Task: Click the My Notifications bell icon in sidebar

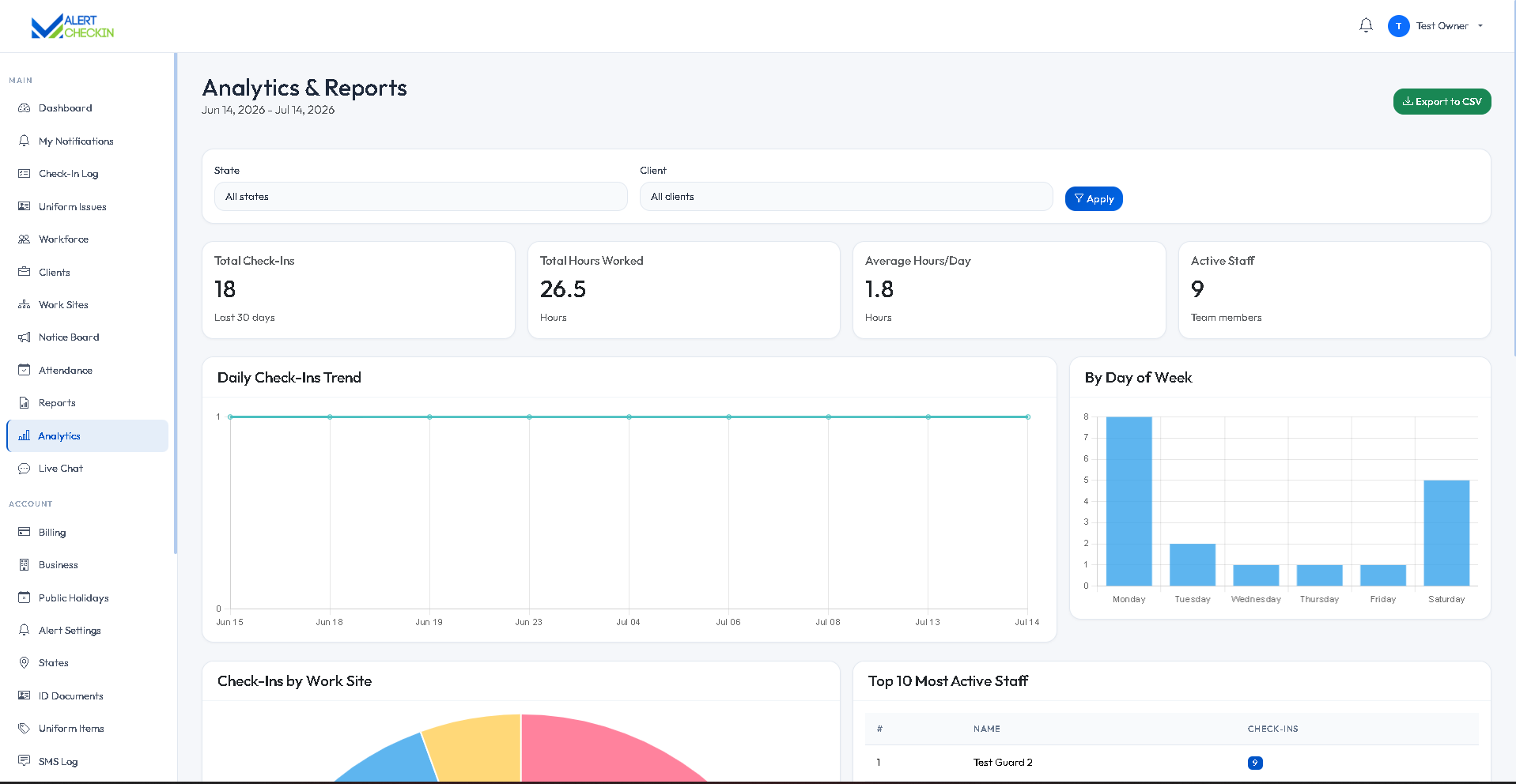Action: pyautogui.click(x=25, y=141)
